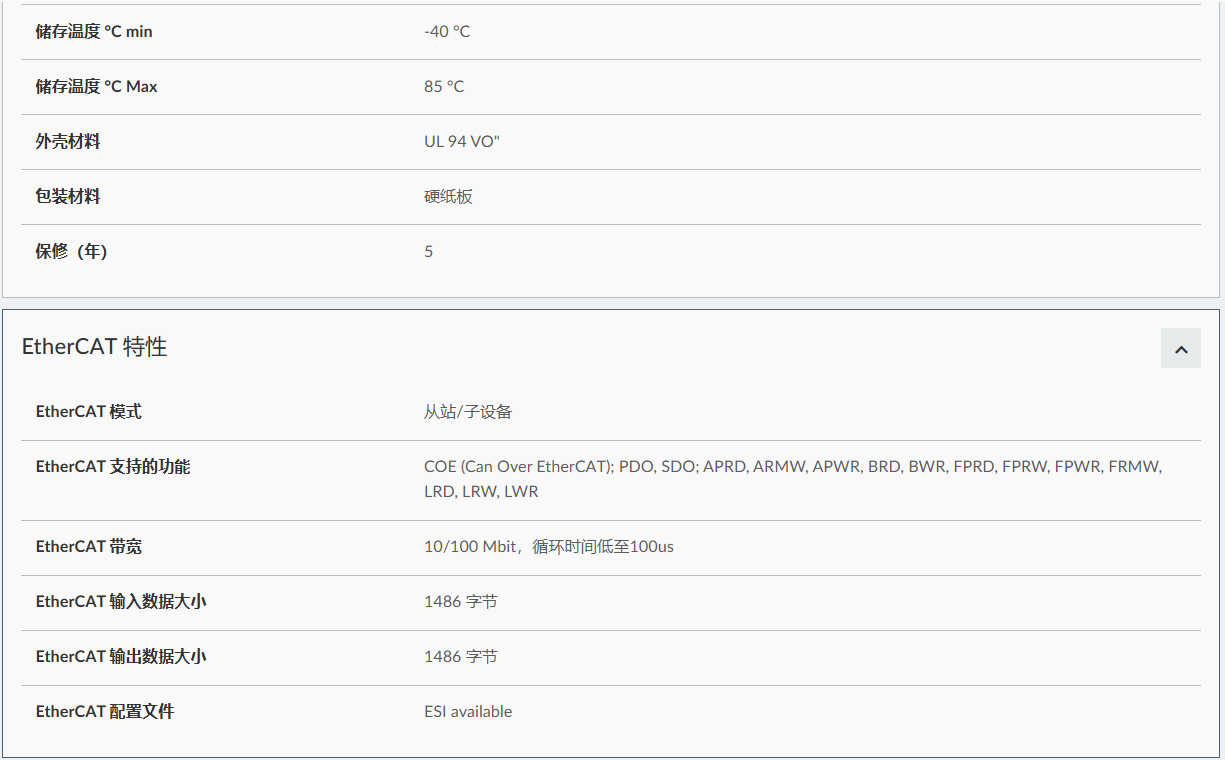Click the 外壳材料 label
The height and width of the screenshot is (760, 1225).
click(68, 142)
